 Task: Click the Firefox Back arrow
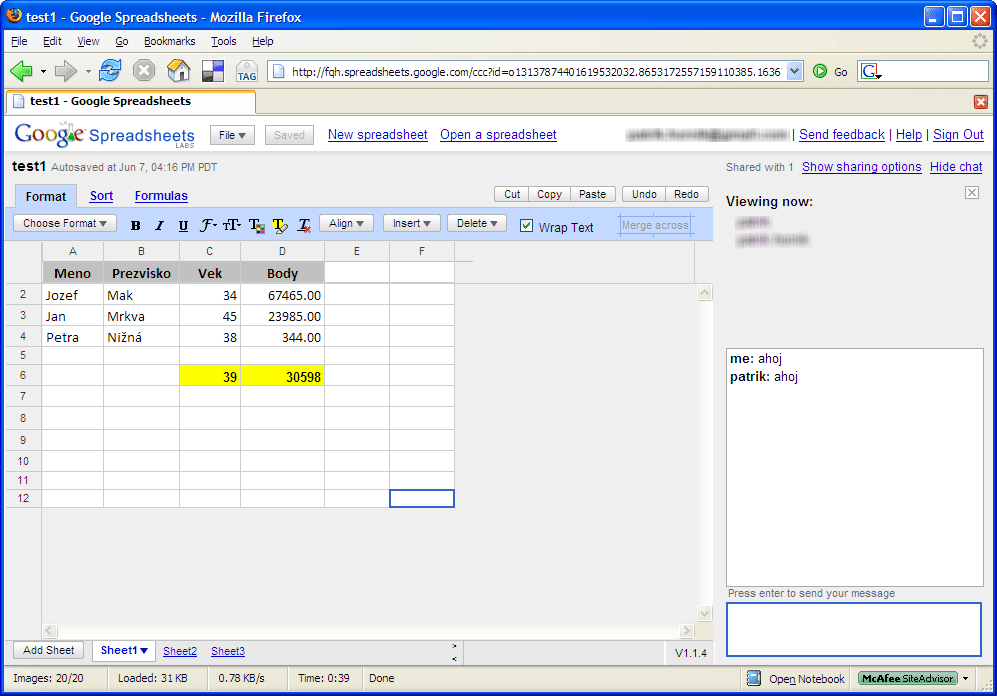(22, 71)
